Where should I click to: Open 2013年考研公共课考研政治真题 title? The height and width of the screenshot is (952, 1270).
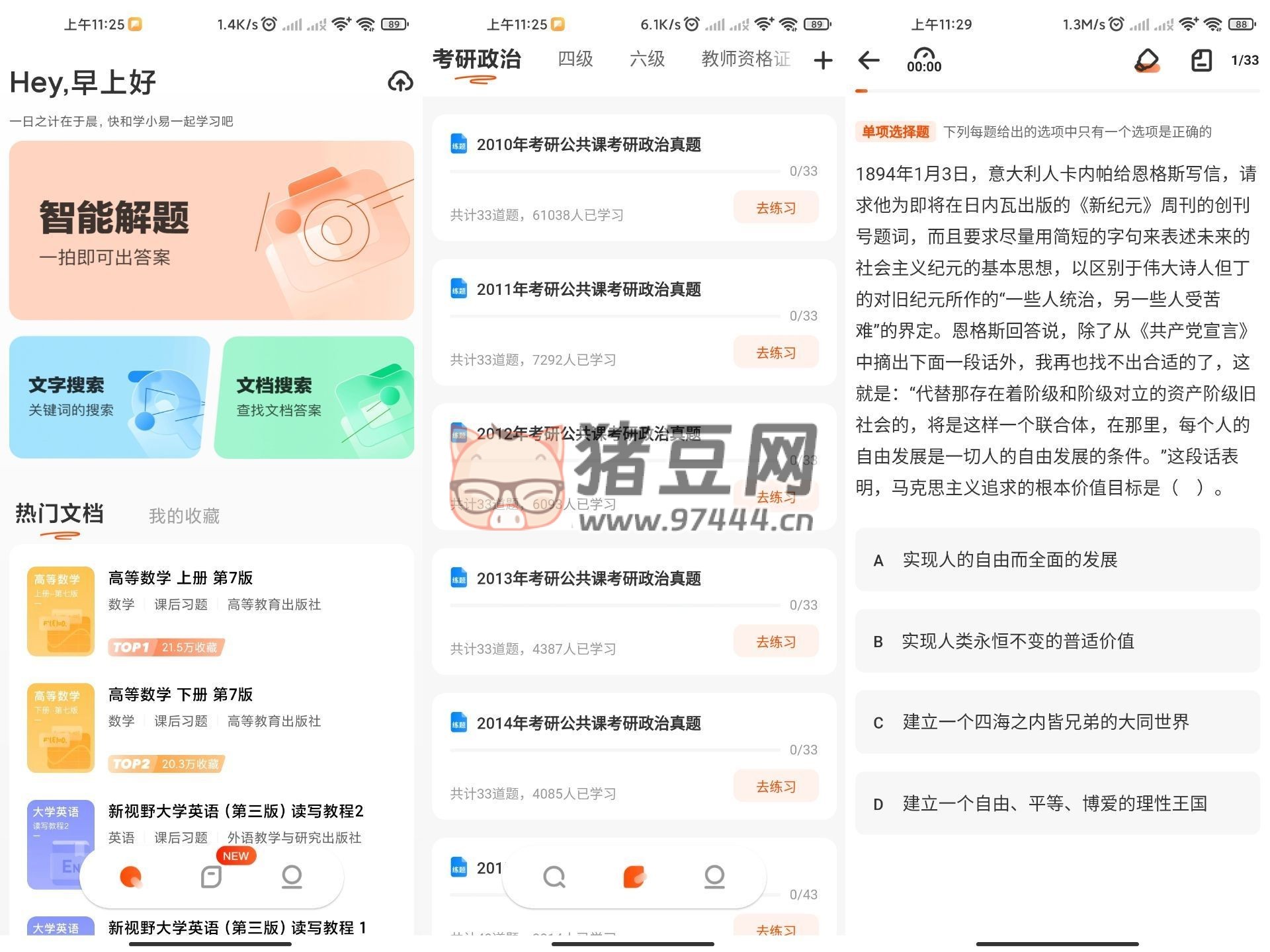(589, 578)
